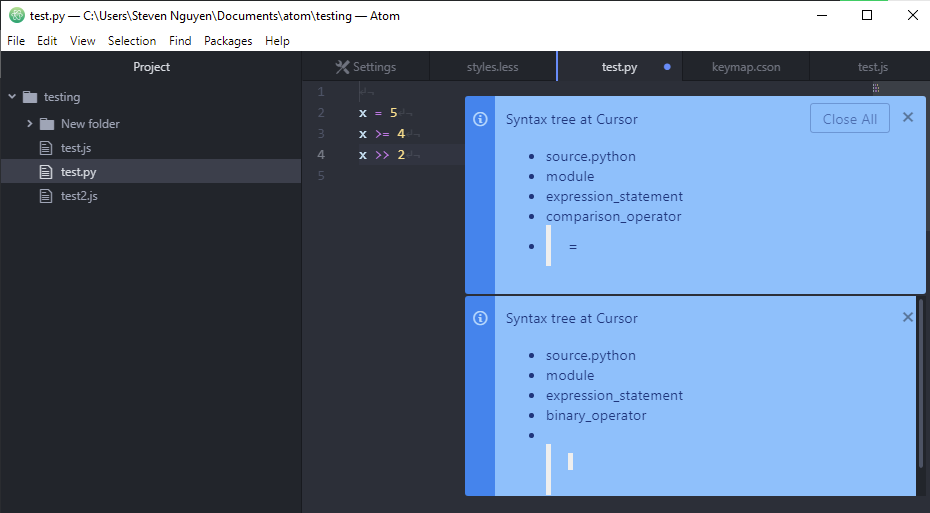Click info icon of second notification

tap(480, 318)
